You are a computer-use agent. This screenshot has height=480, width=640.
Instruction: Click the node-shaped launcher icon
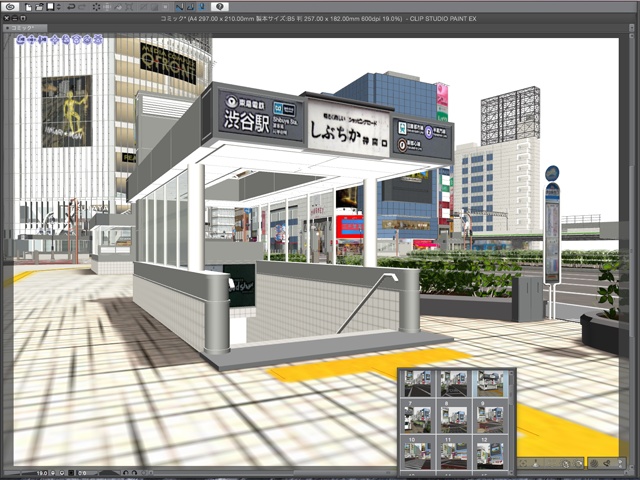click(607, 463)
